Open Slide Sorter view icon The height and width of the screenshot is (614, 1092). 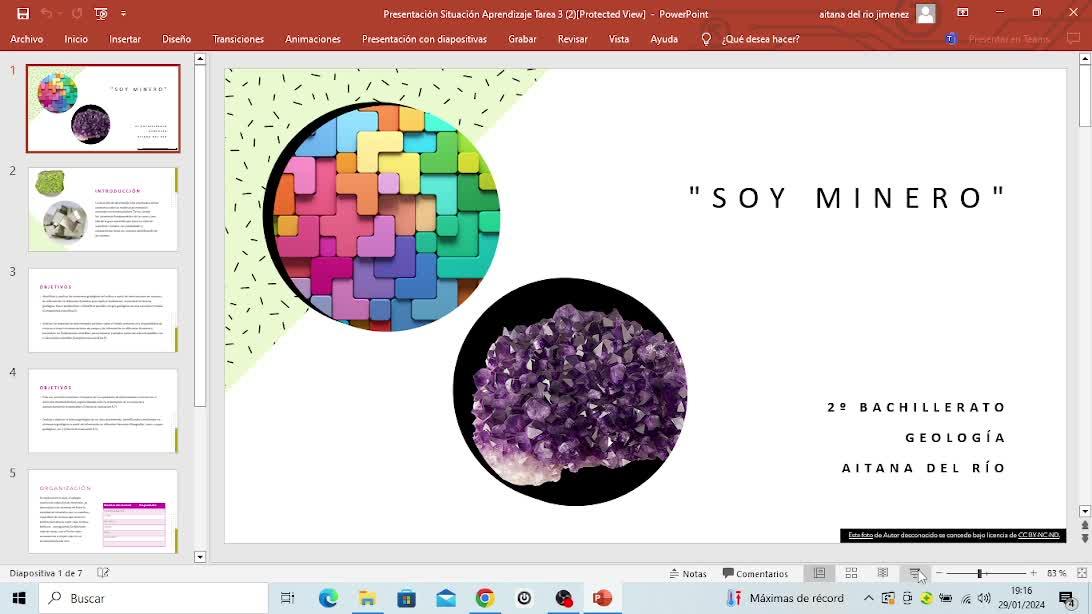click(851, 573)
